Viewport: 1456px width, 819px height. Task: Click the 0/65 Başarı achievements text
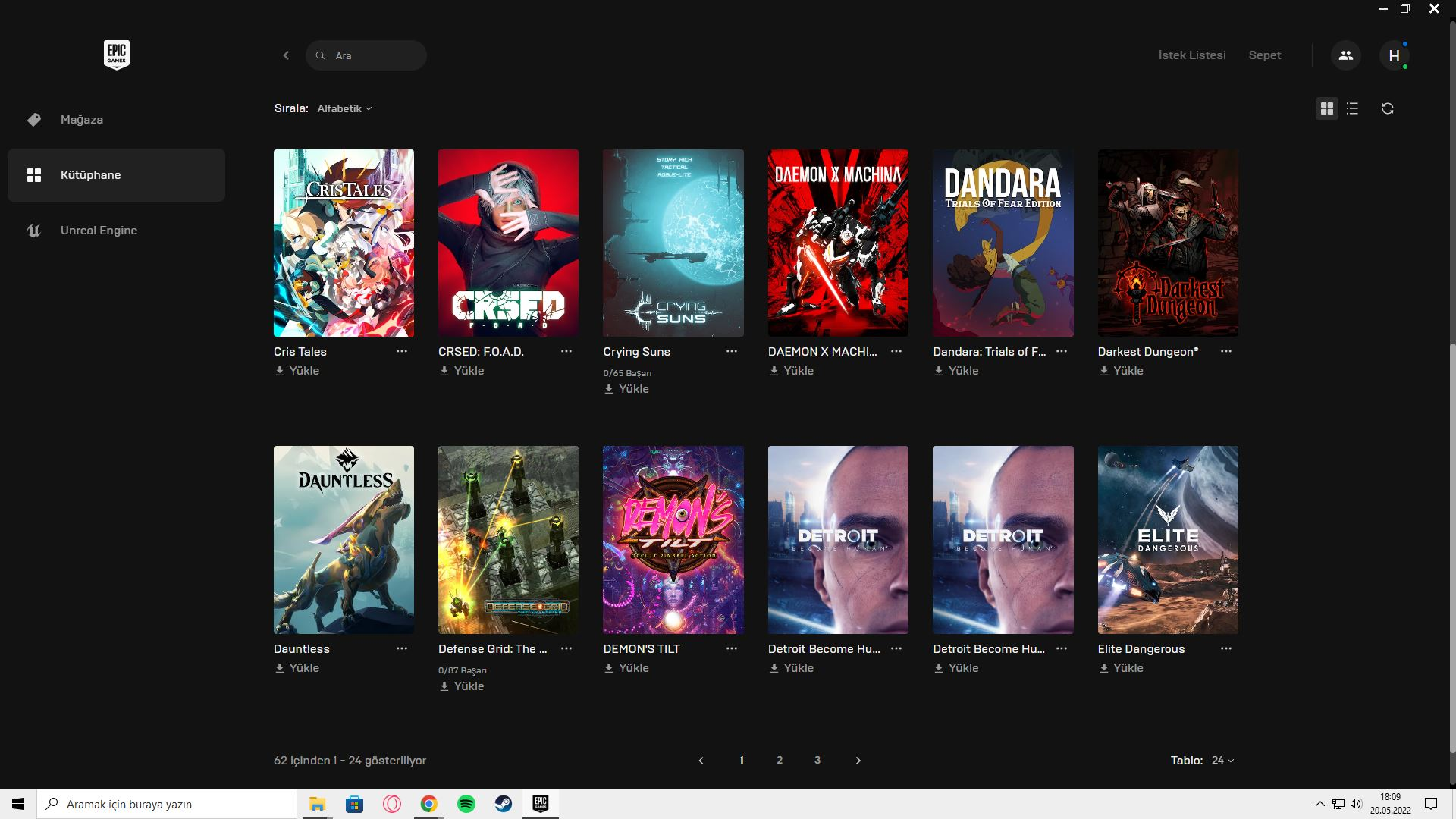coord(627,373)
